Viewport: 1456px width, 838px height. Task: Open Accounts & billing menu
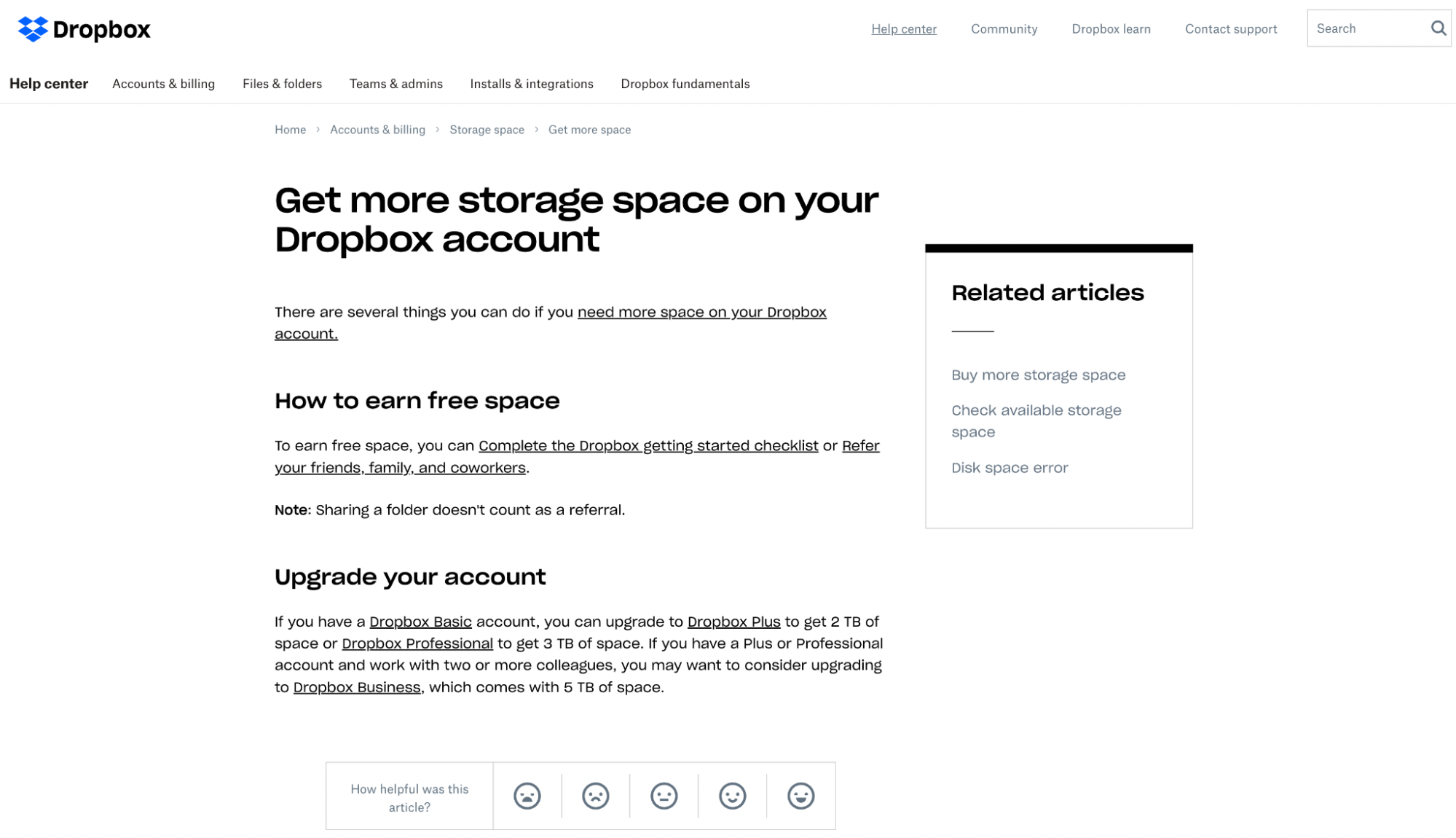[x=163, y=84]
